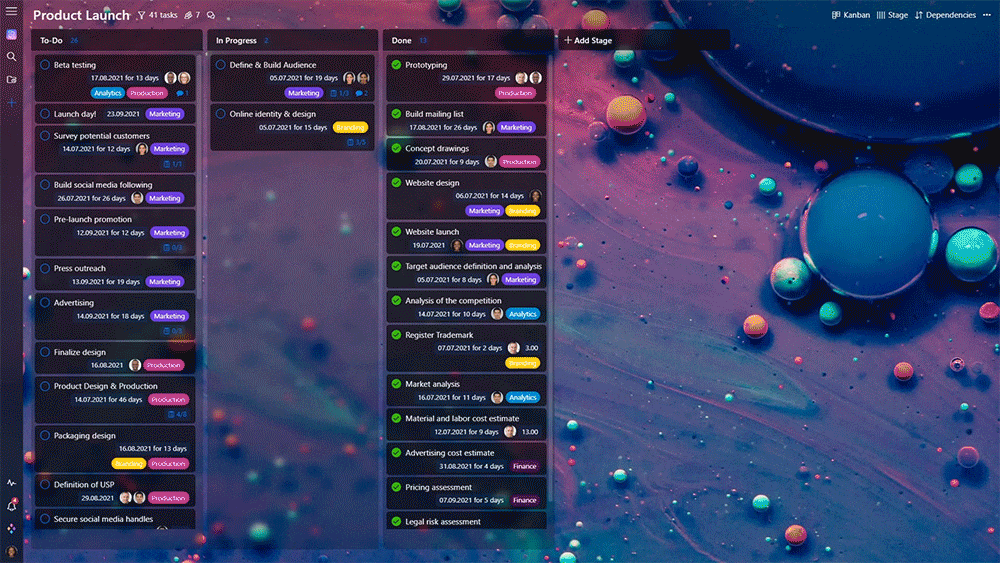Open notifications bell icon
The width and height of the screenshot is (1000, 563).
tap(11, 506)
